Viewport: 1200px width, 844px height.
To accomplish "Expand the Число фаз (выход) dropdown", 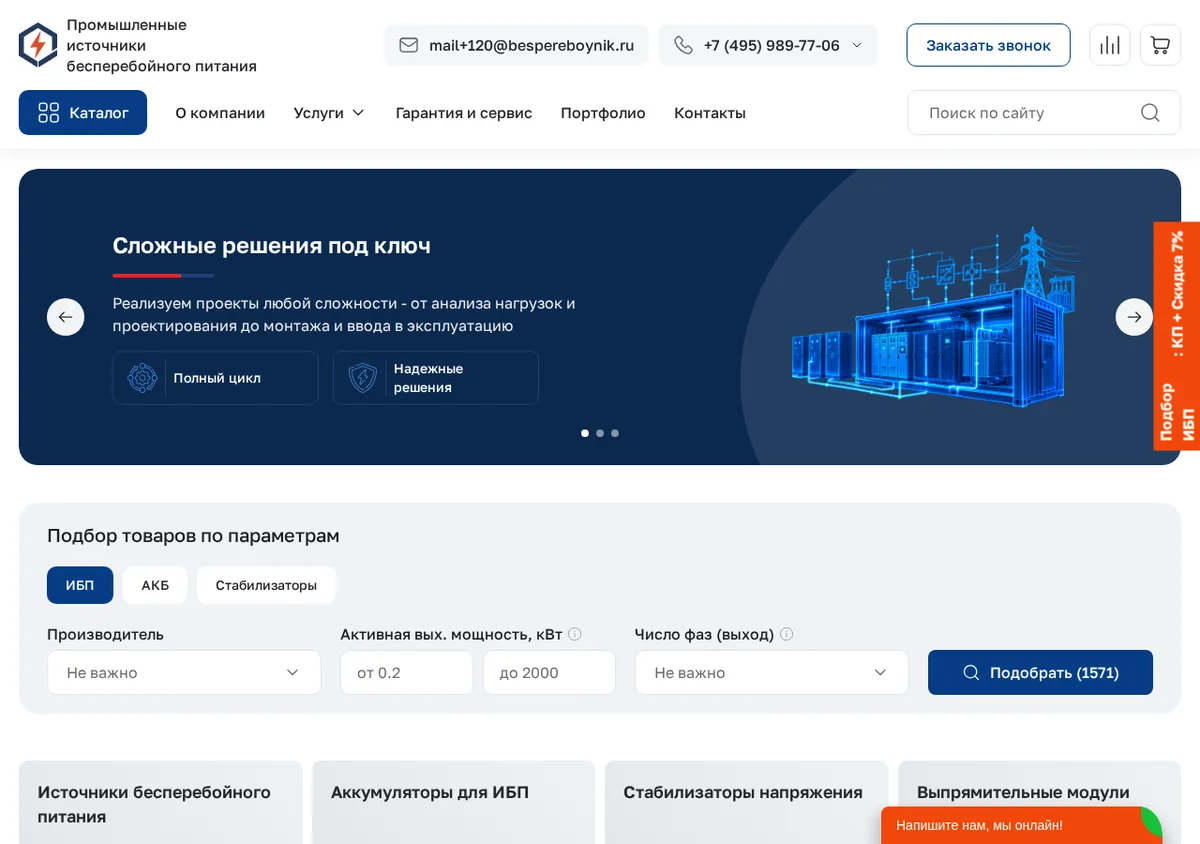I will click(772, 672).
